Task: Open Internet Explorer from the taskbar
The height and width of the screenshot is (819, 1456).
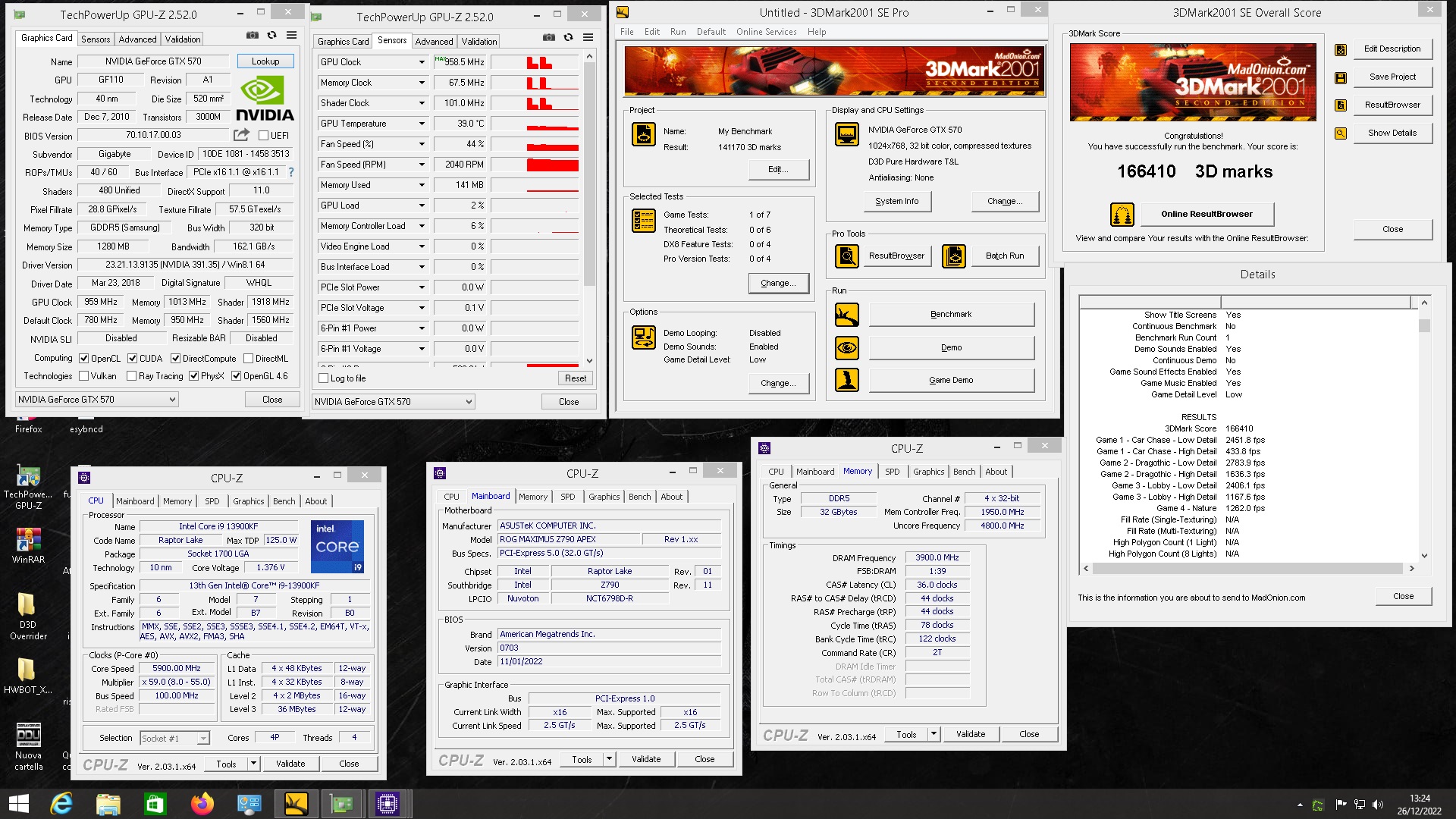Action: coord(61,804)
